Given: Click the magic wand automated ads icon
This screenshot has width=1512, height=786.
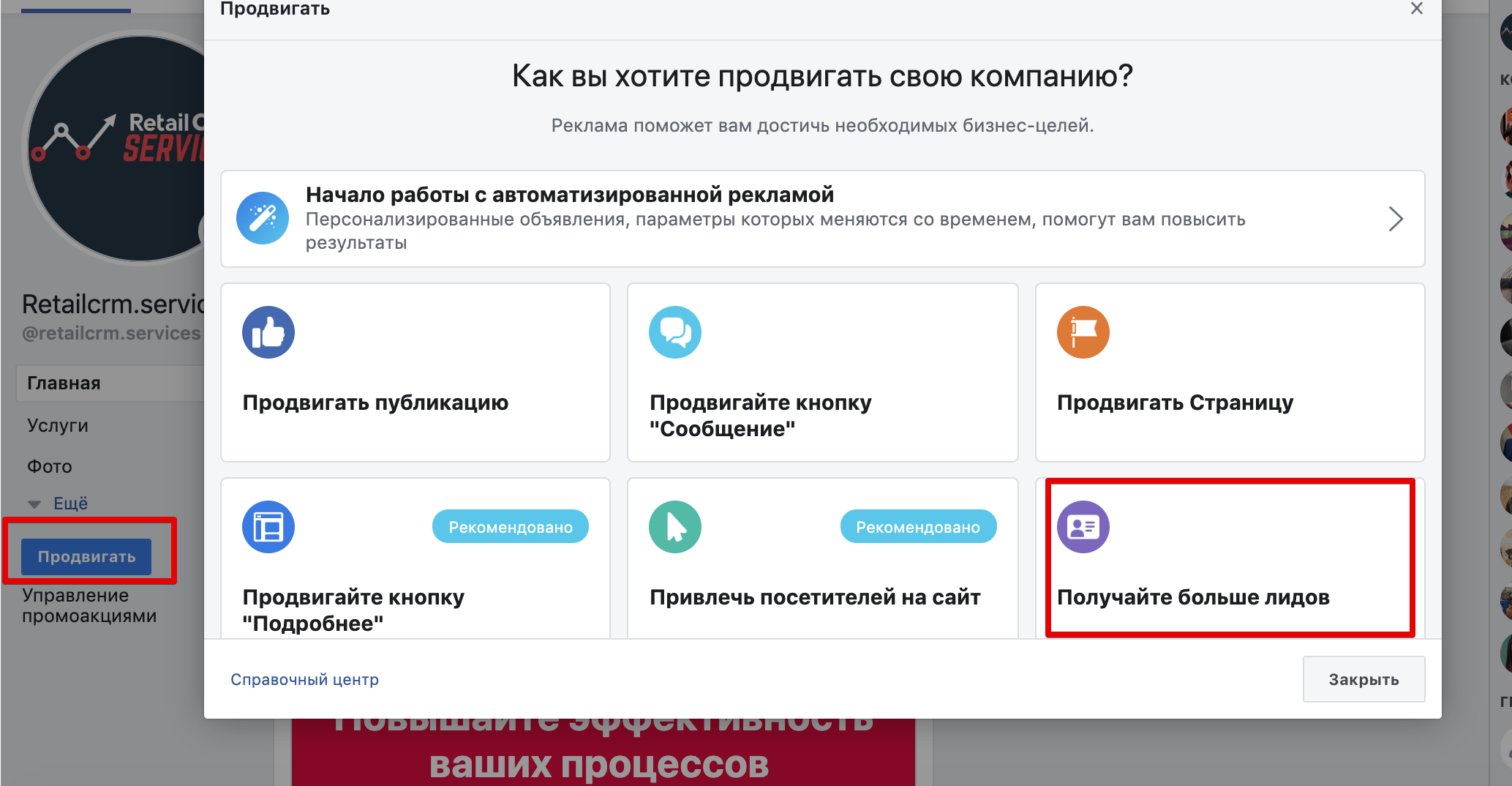Looking at the screenshot, I should (x=263, y=218).
